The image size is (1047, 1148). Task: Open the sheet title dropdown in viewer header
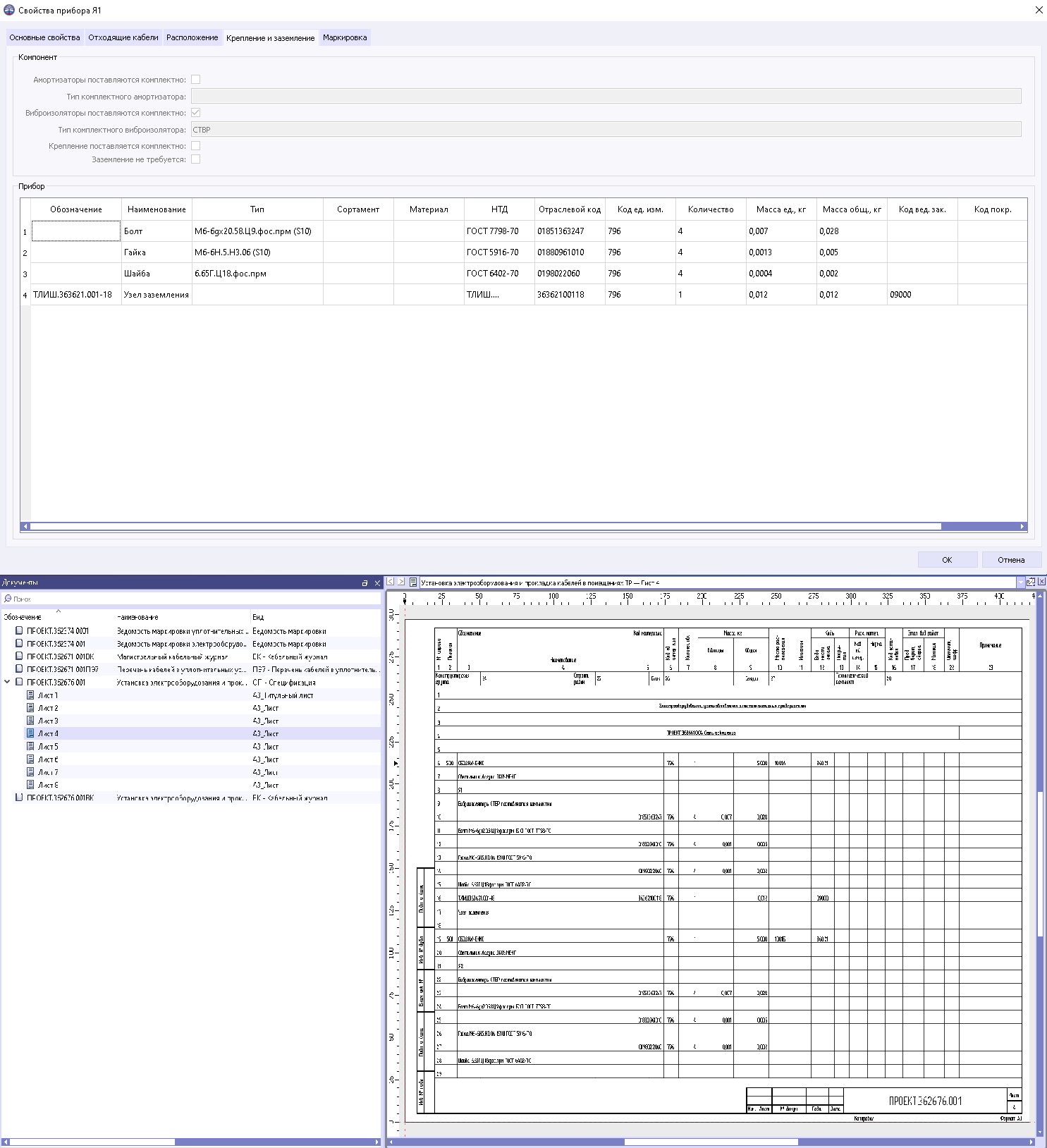tap(1020, 582)
